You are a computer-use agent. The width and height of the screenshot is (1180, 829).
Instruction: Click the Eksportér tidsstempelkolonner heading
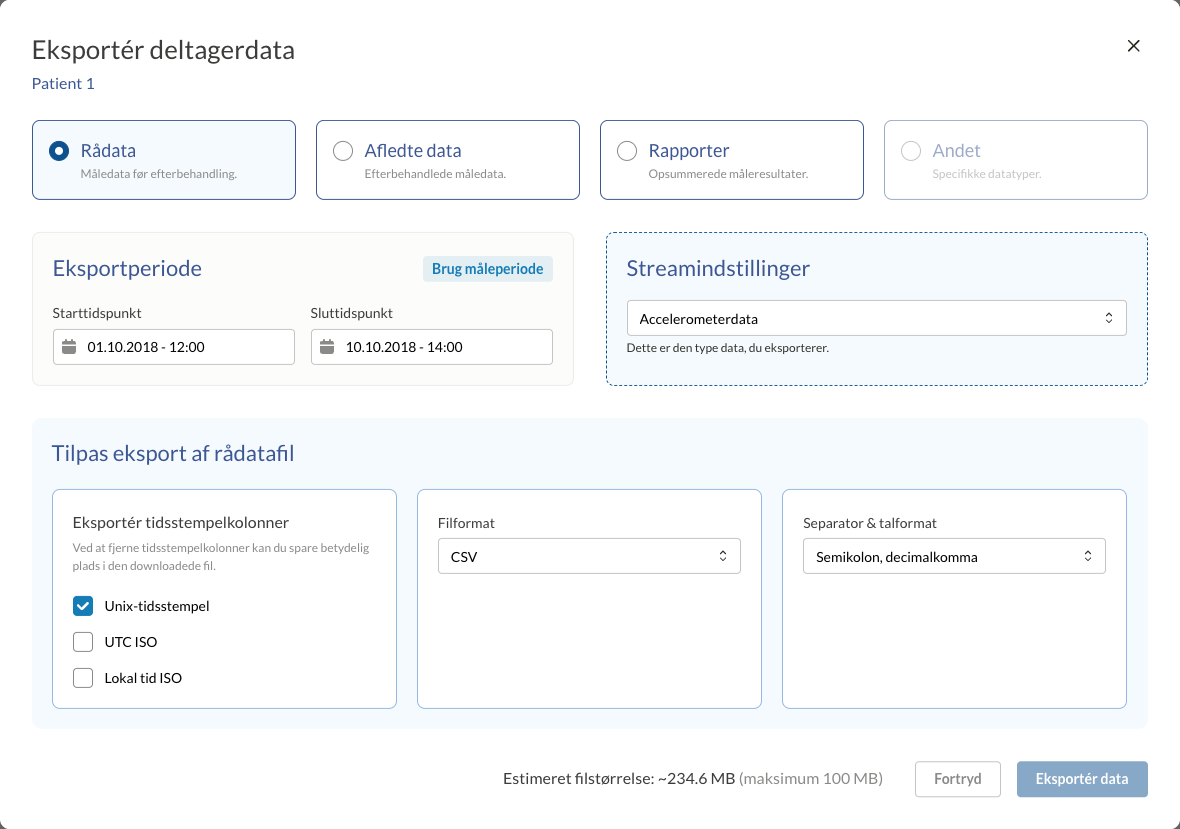pyautogui.click(x=181, y=522)
